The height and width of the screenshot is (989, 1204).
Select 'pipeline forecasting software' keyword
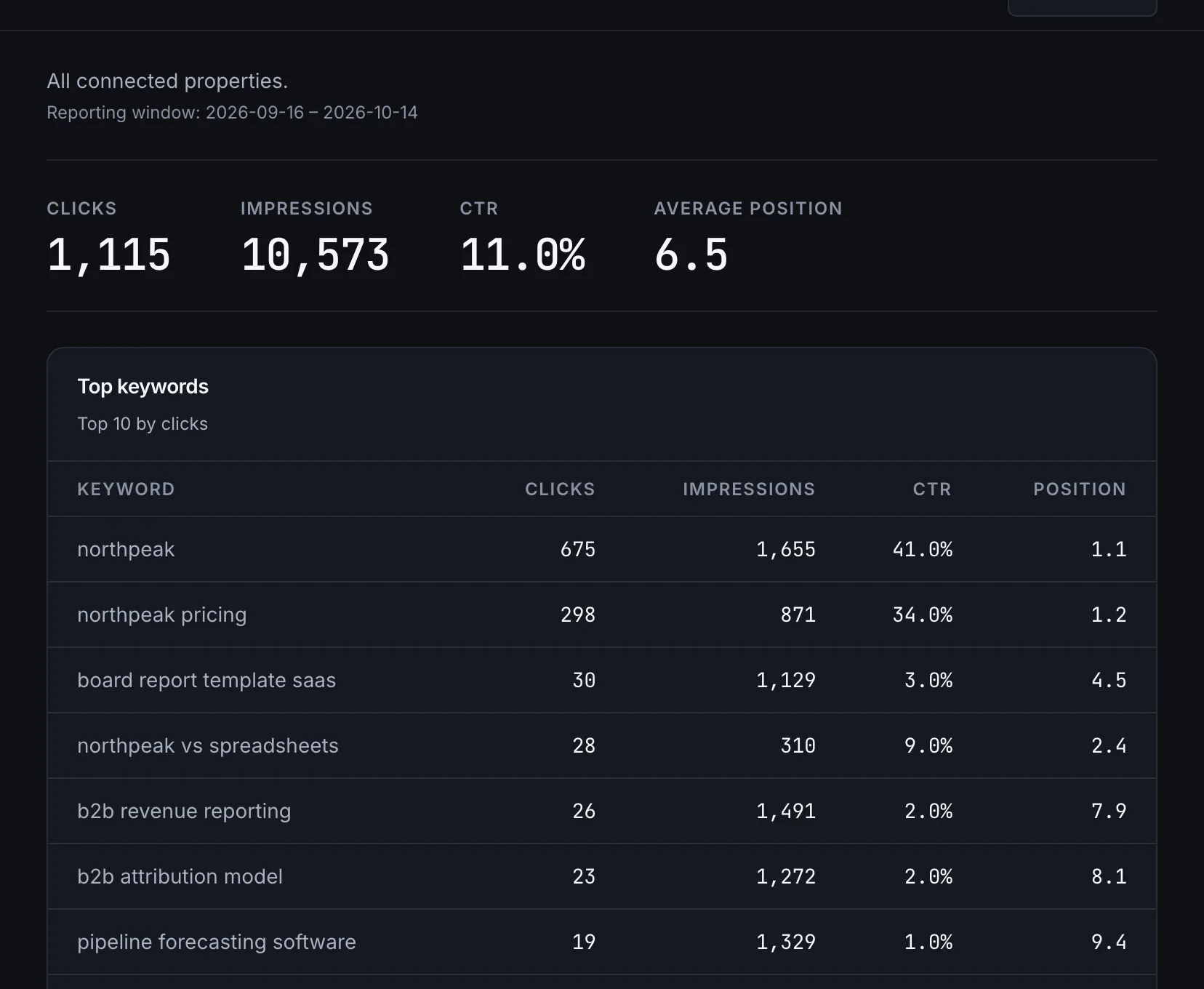(217, 942)
